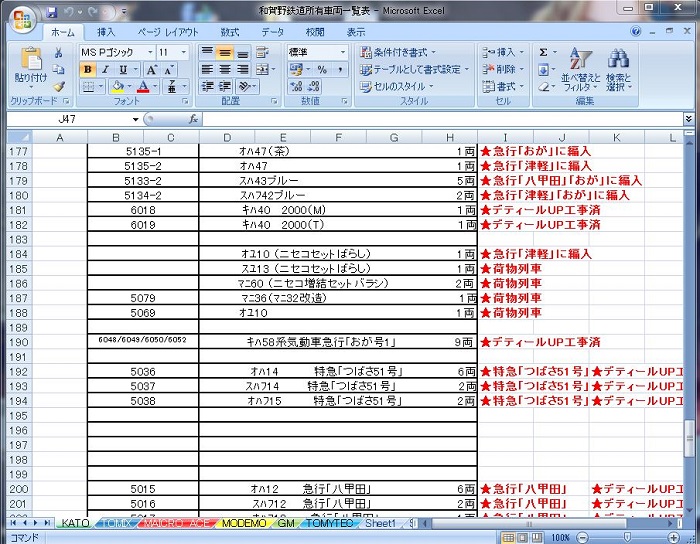Viewport: 700px width, 544px height.
Task: Click the Clear eraser icon
Action: 543,87
